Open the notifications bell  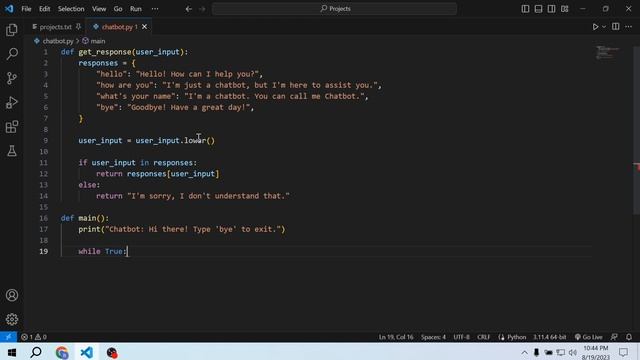[x=629, y=337]
